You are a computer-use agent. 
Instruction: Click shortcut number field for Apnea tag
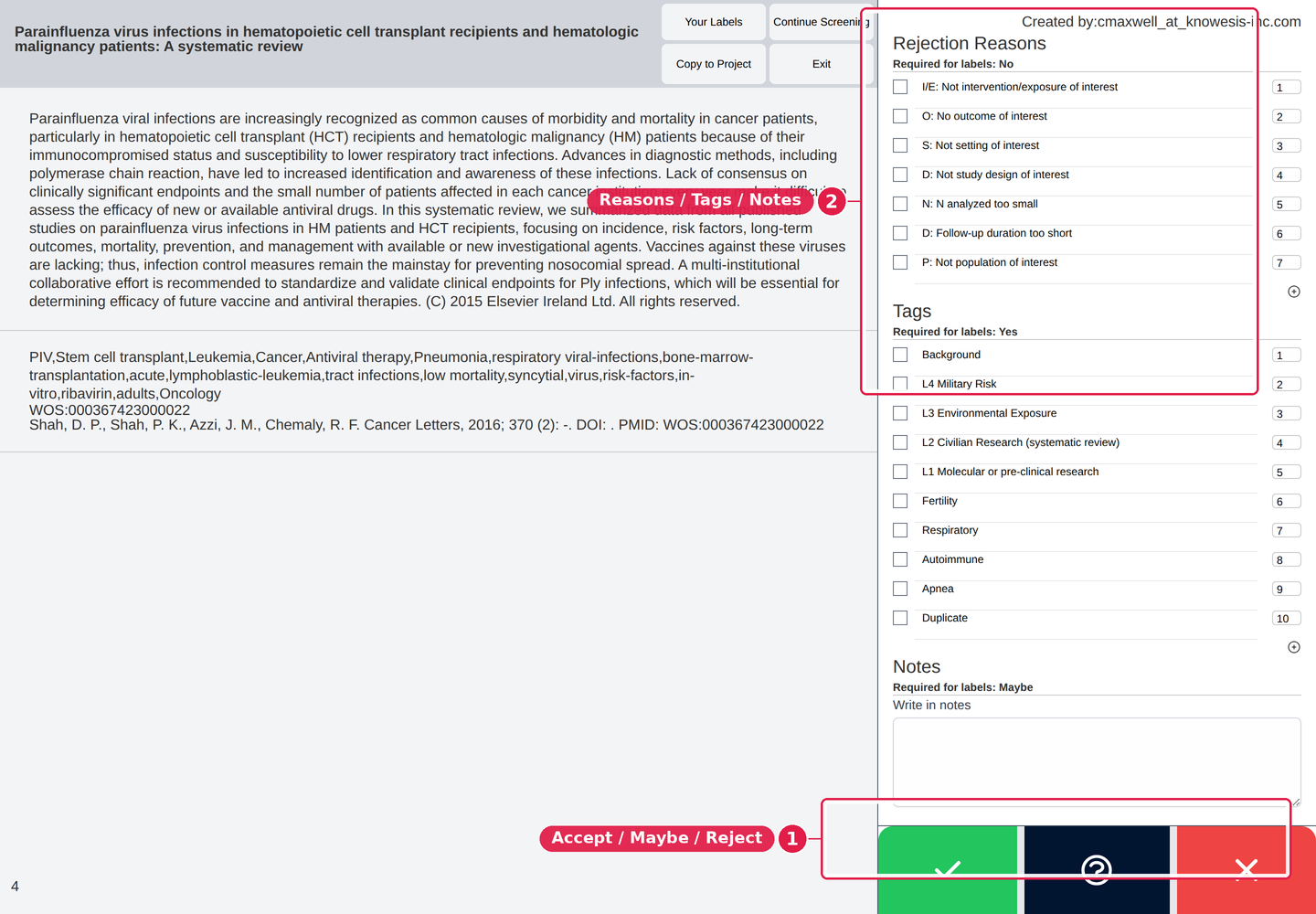point(1287,590)
